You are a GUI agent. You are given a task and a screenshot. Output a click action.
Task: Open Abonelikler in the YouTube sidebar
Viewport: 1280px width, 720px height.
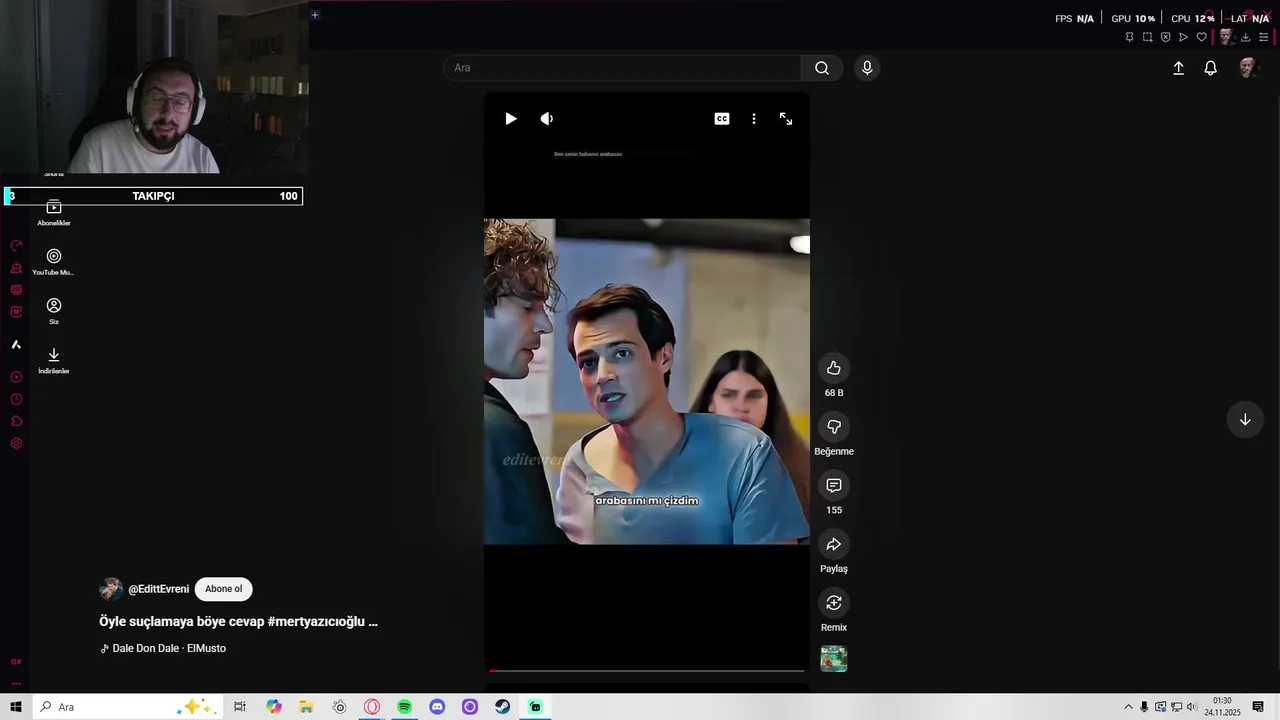(x=54, y=212)
